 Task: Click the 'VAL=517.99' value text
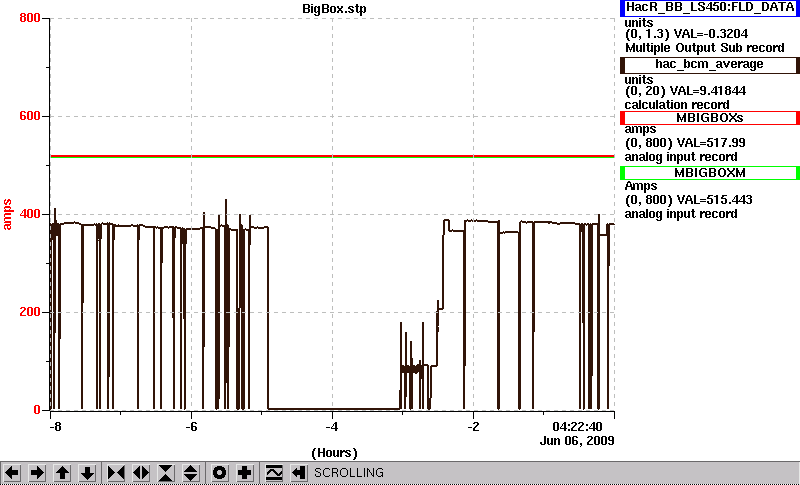click(x=709, y=143)
